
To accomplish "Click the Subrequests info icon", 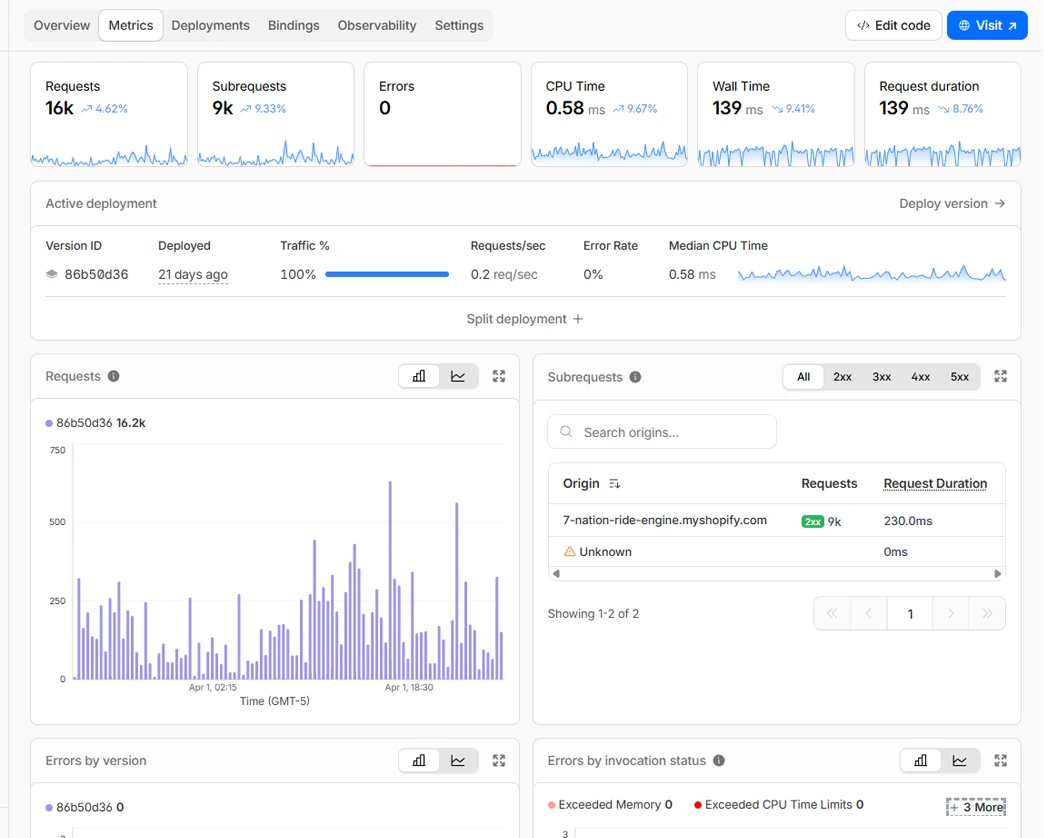I will pyautogui.click(x=635, y=377).
